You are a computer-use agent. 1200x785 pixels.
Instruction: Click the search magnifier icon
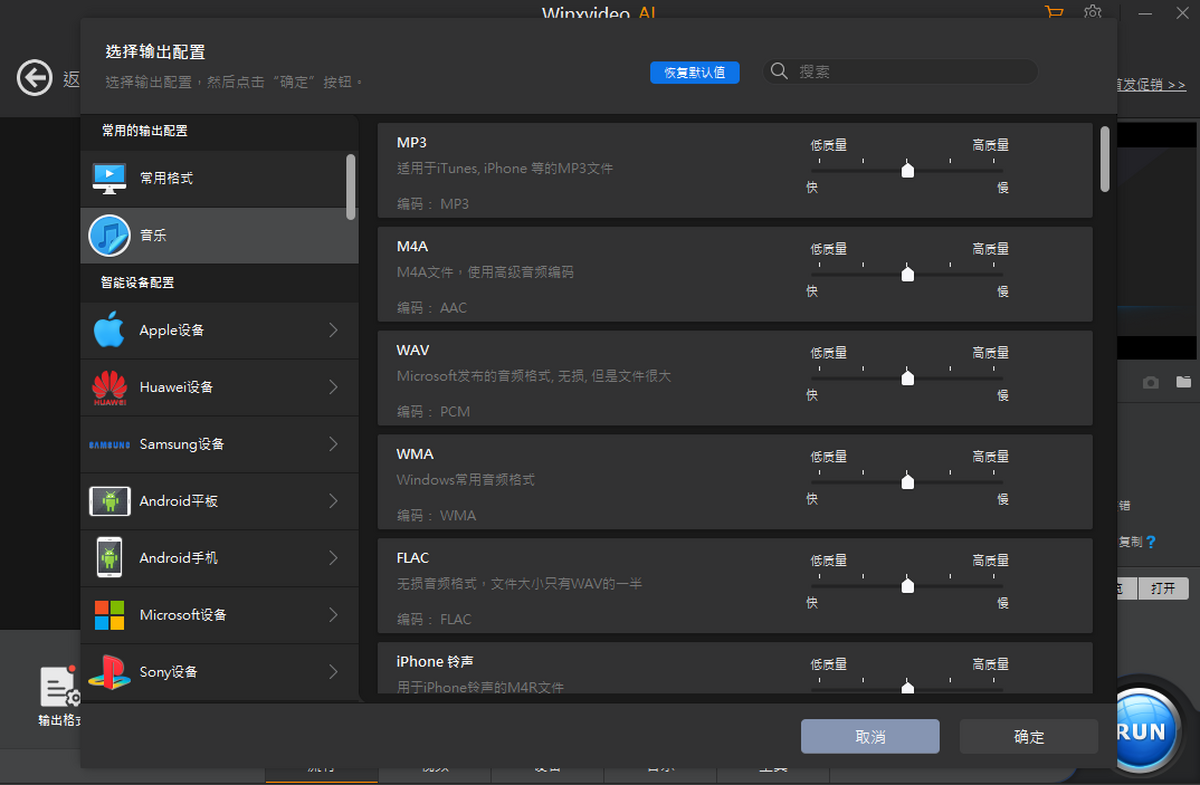click(x=779, y=71)
